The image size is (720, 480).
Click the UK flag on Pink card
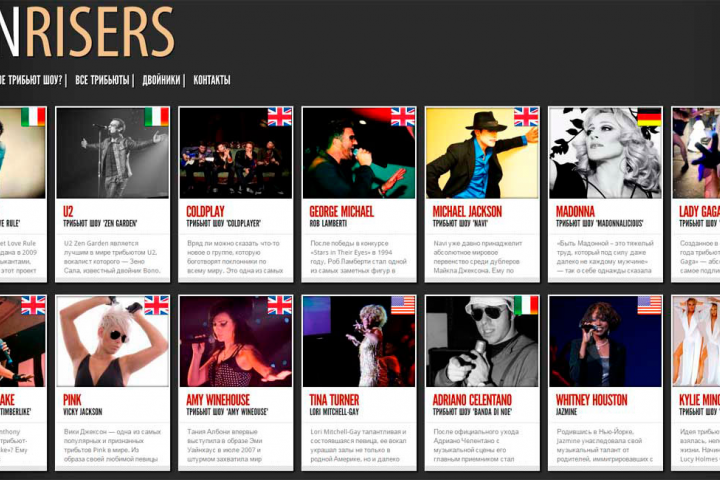pos(157,305)
